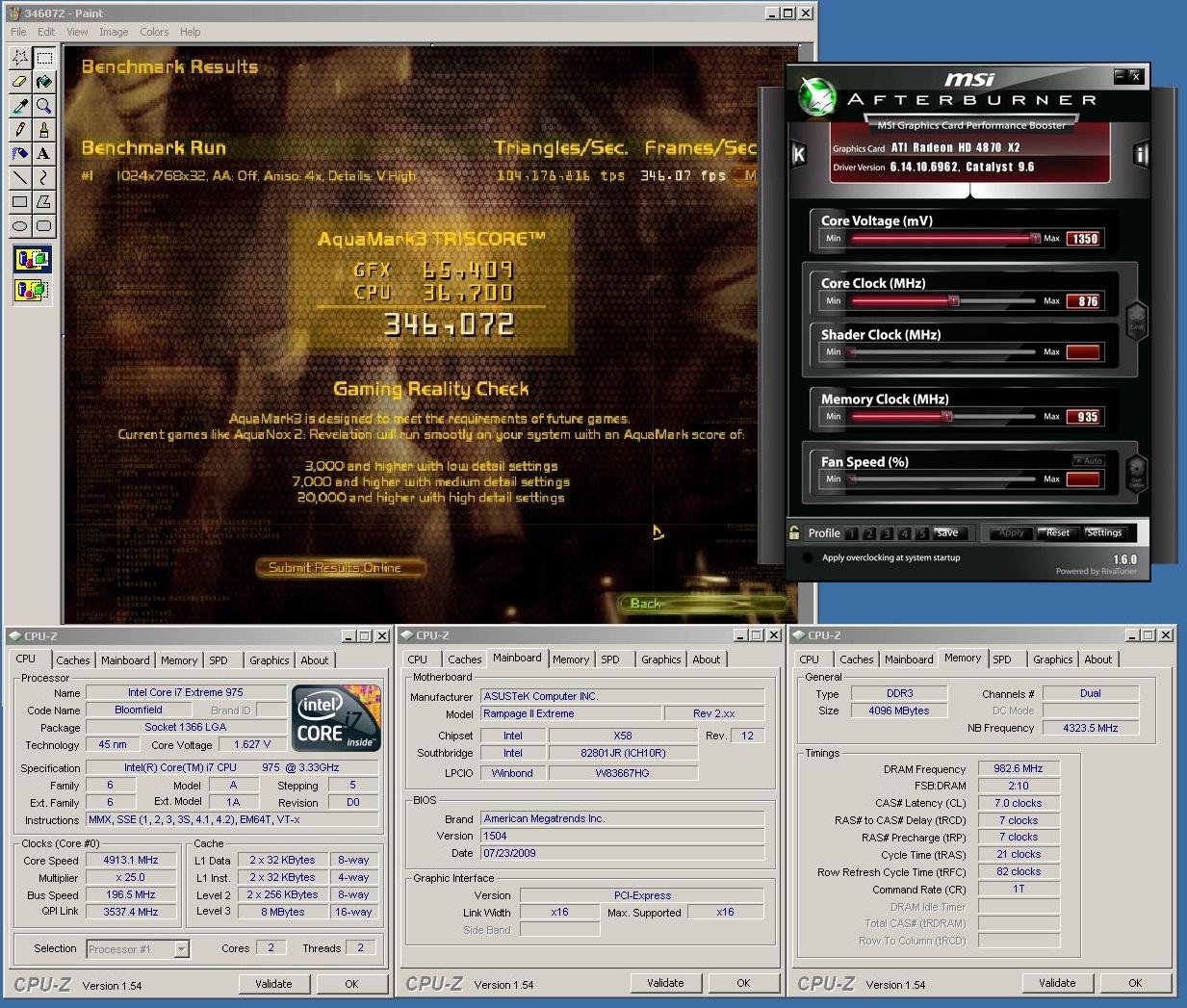Click the Afterburner profile lock icon

click(x=794, y=532)
